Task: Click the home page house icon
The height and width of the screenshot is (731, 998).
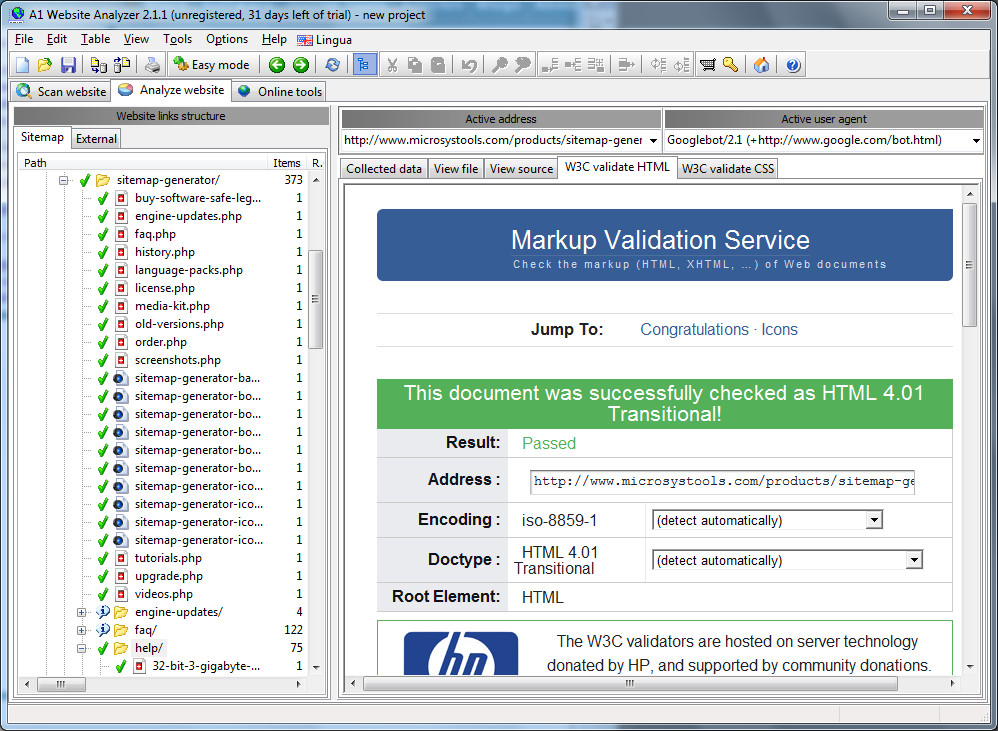Action: point(761,65)
